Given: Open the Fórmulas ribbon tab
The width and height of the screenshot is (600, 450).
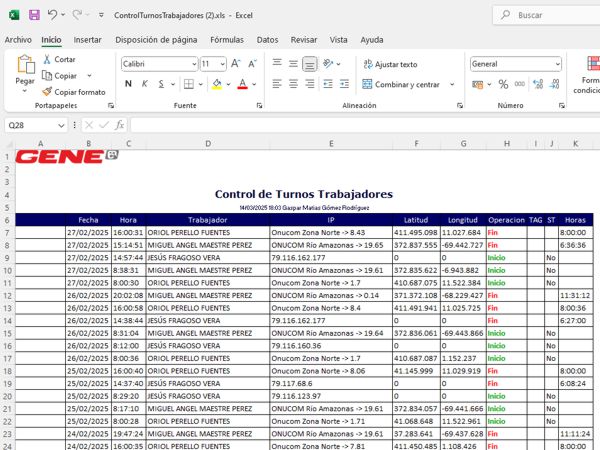Looking at the screenshot, I should click(x=227, y=40).
